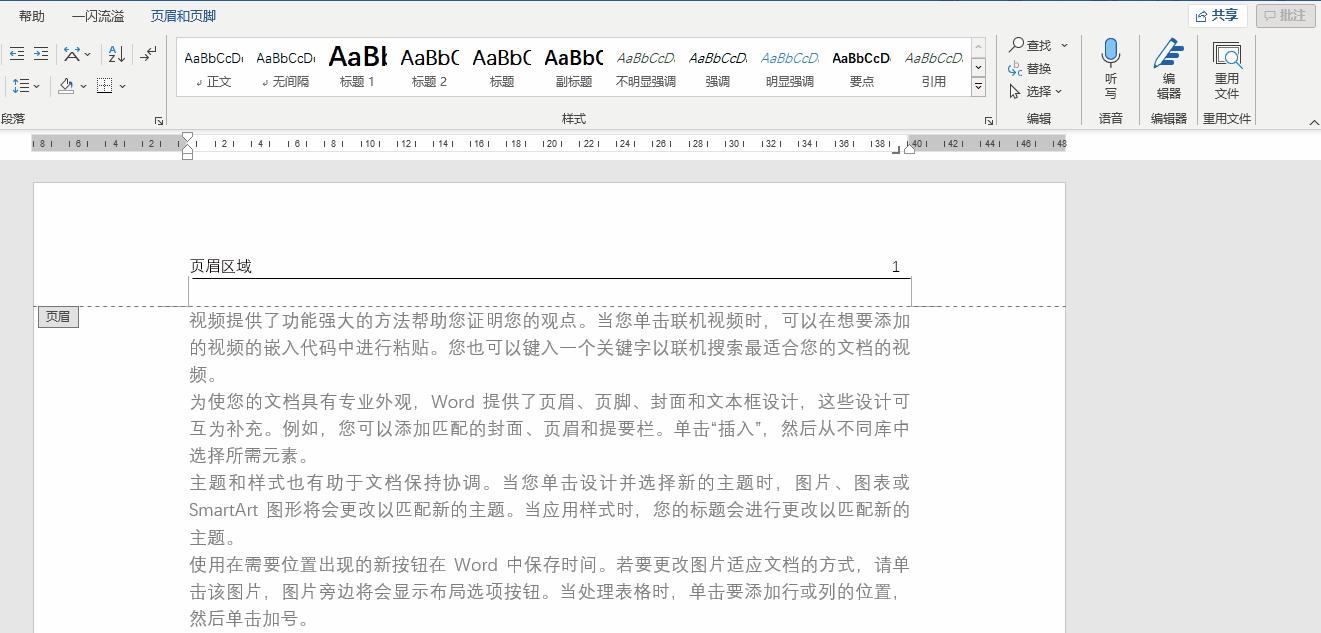Screen dimensions: 1321x633
Task: Click the 查找 magnifier icon
Action: (x=1018, y=44)
